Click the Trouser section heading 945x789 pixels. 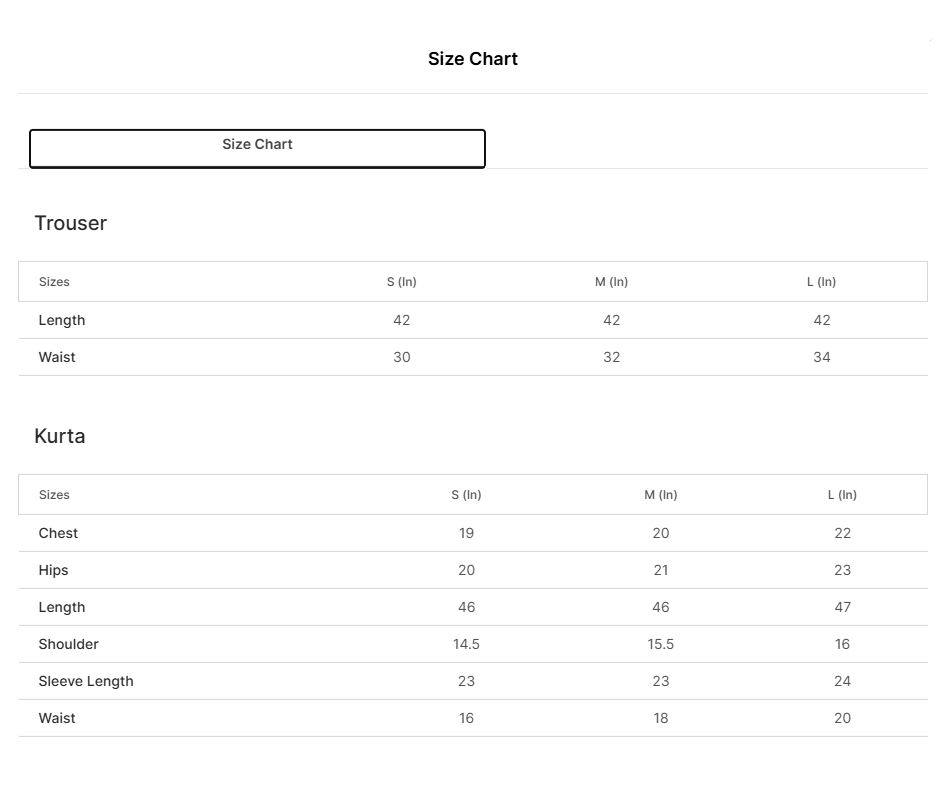click(x=70, y=223)
